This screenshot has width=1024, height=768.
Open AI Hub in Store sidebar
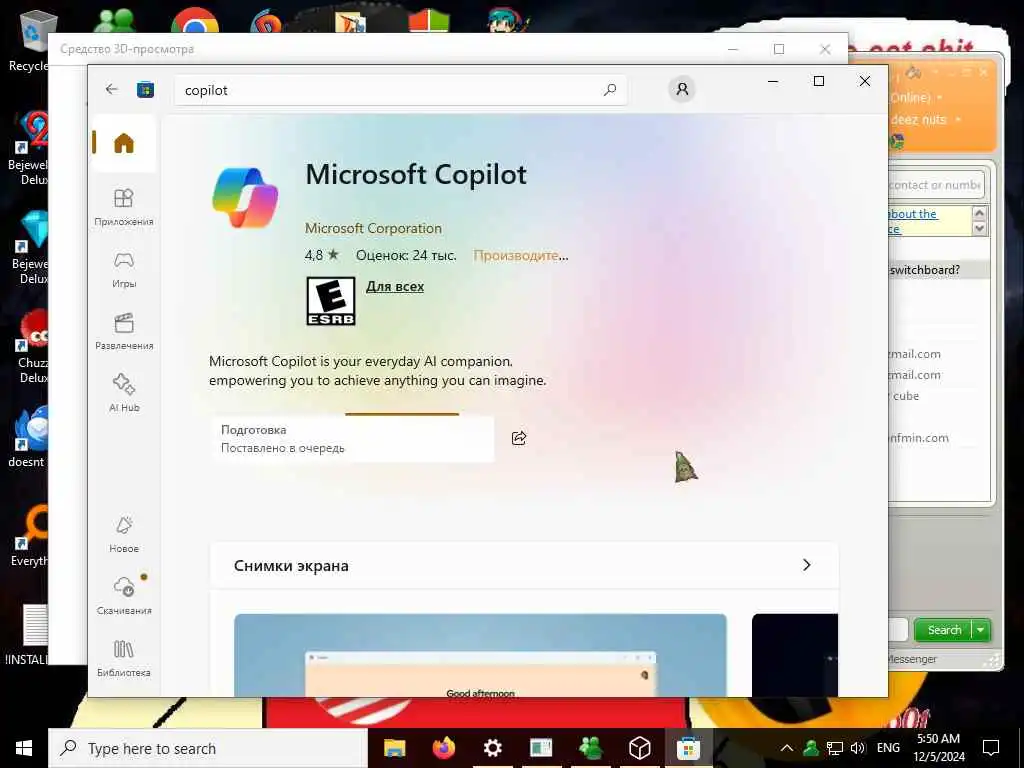click(124, 393)
